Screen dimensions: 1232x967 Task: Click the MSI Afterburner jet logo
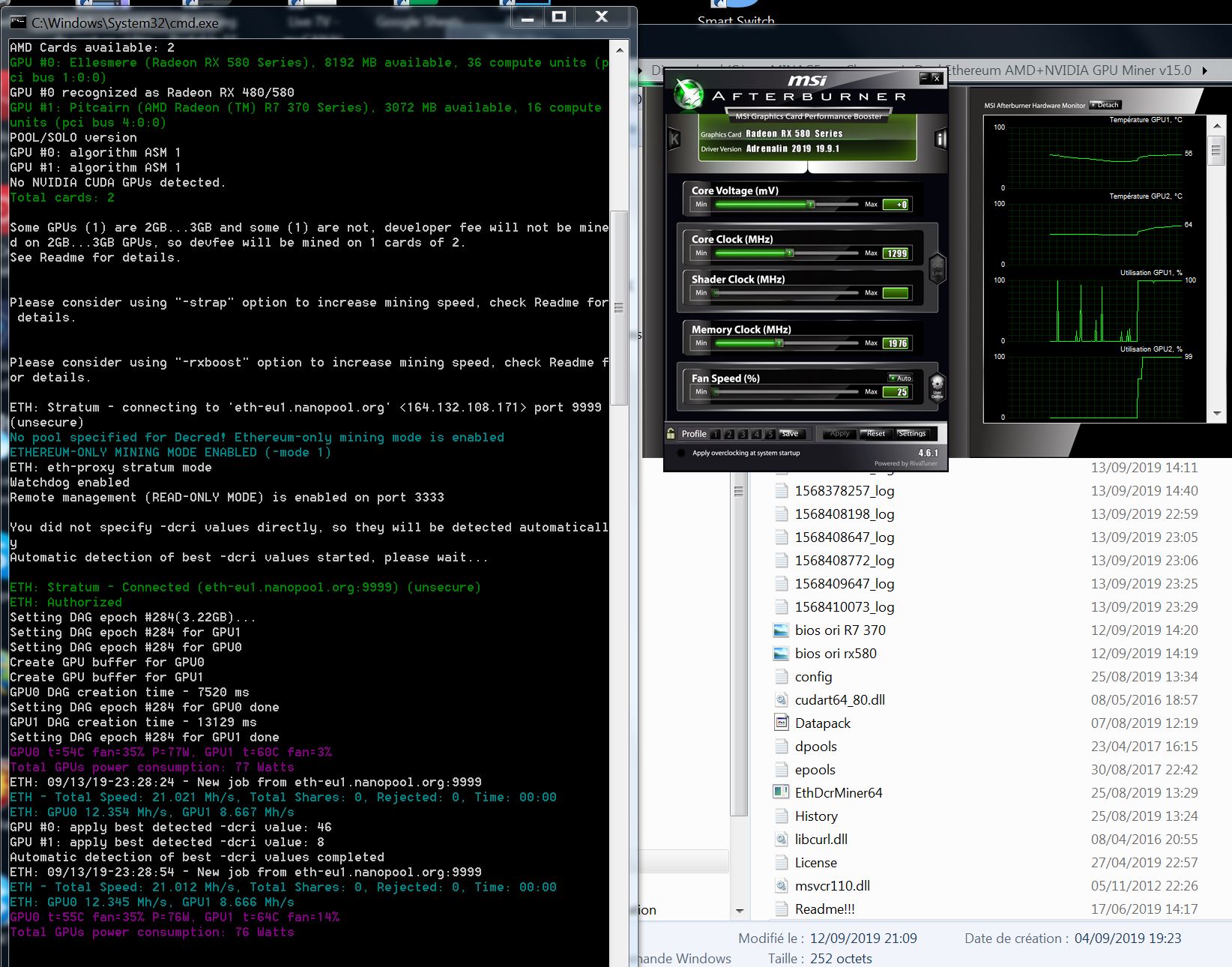click(x=688, y=94)
